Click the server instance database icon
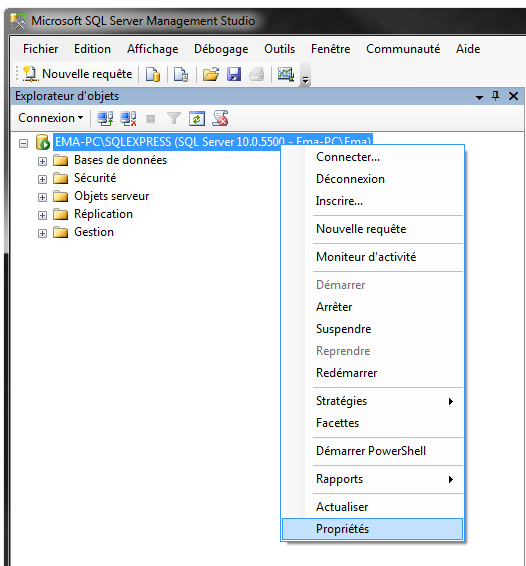This screenshot has height=566, width=526. 43,142
